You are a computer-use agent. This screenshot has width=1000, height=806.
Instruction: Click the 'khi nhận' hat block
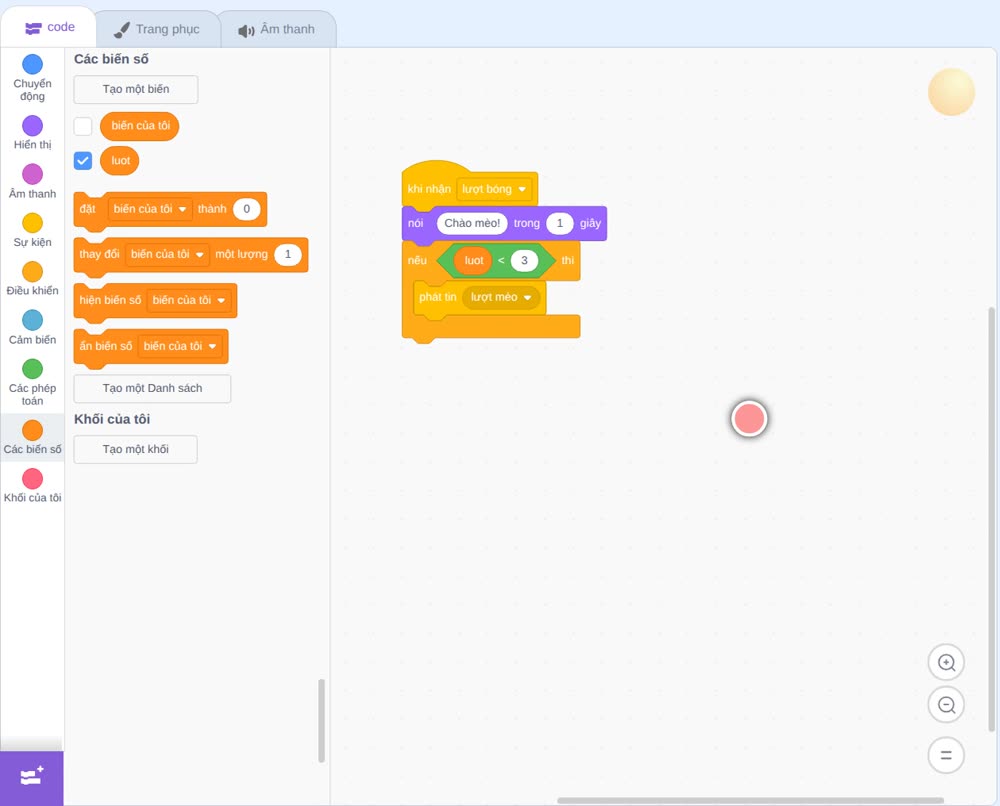click(429, 189)
